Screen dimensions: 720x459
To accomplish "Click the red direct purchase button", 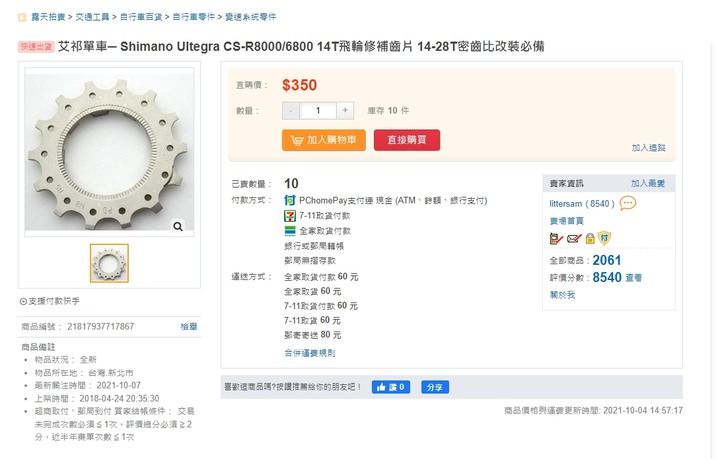I will pos(407,140).
